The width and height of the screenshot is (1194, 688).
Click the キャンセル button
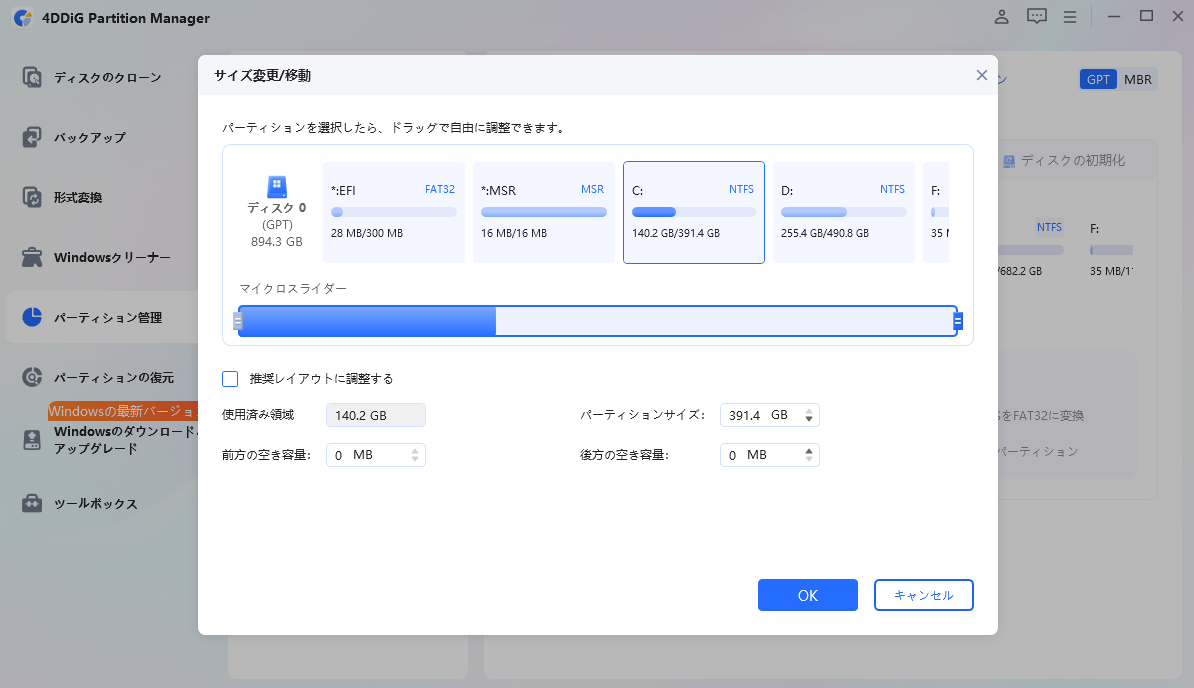(923, 595)
